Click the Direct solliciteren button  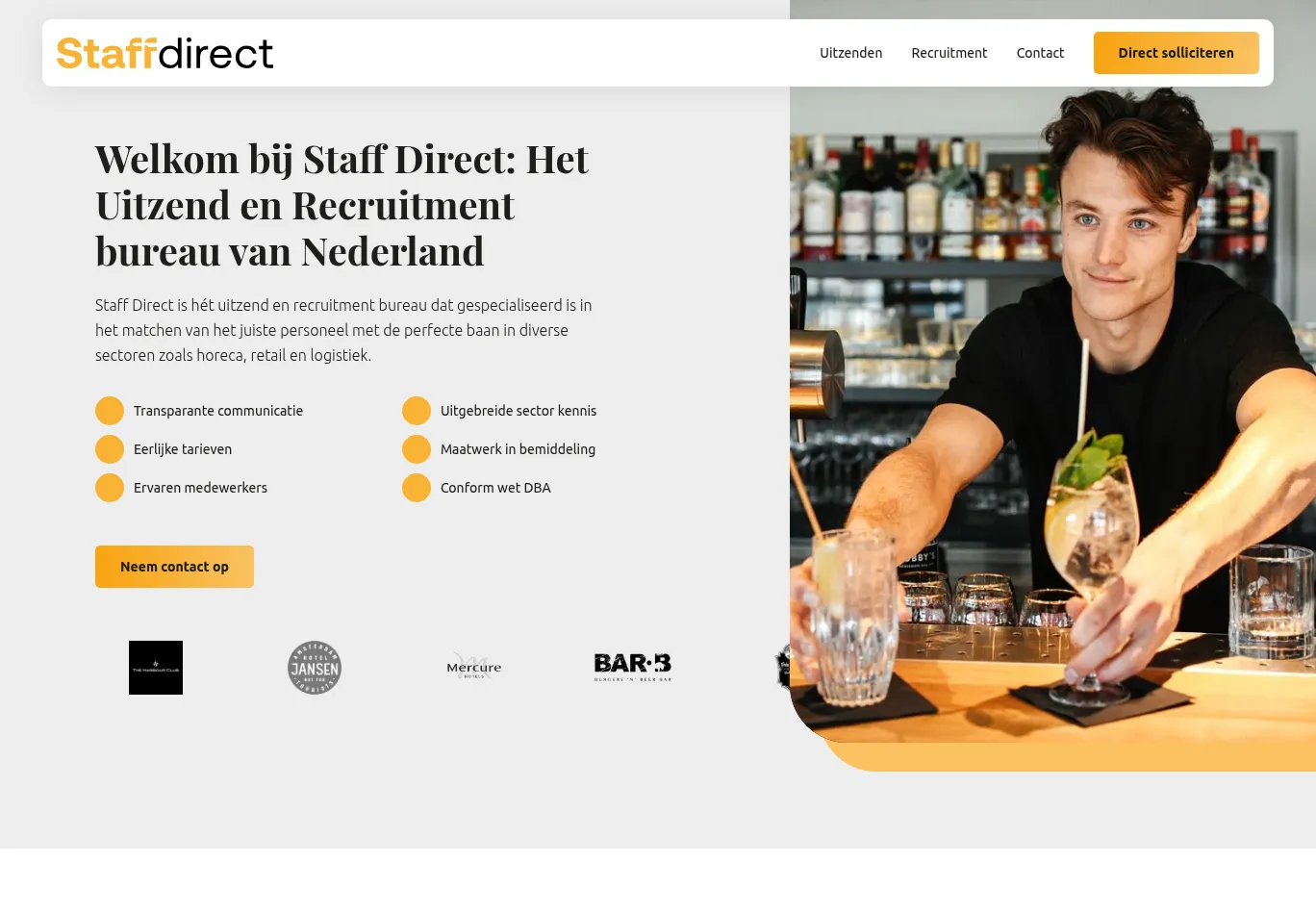(x=1176, y=53)
